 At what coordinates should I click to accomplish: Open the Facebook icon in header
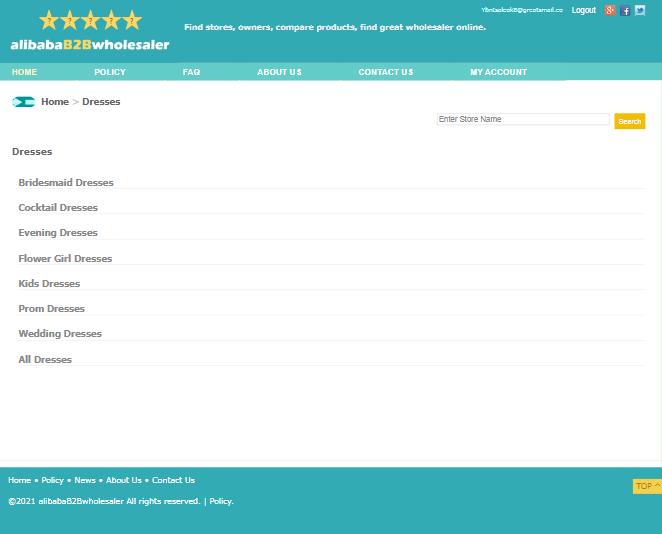coord(625,11)
